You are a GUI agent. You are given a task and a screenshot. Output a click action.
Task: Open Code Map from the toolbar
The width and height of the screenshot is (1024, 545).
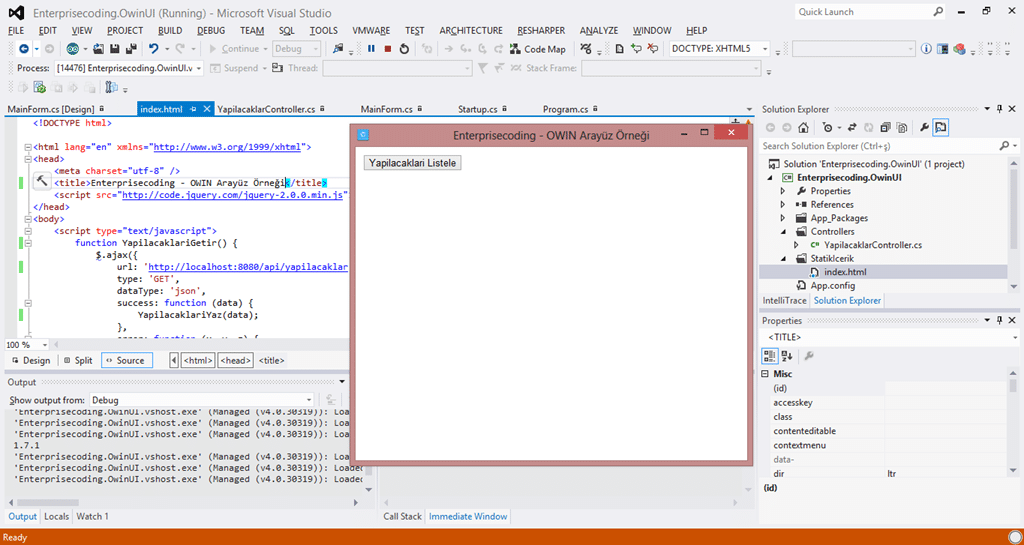537,49
